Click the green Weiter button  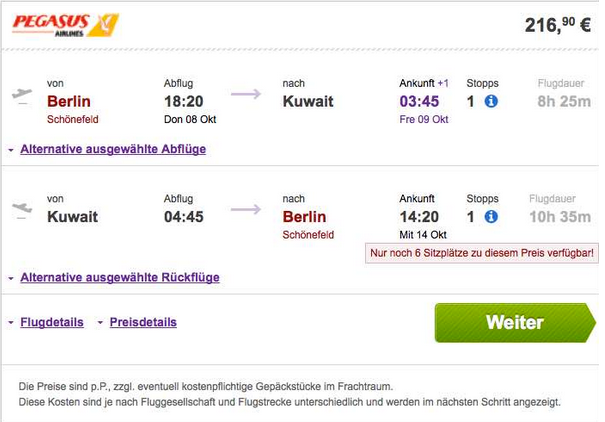click(x=515, y=323)
